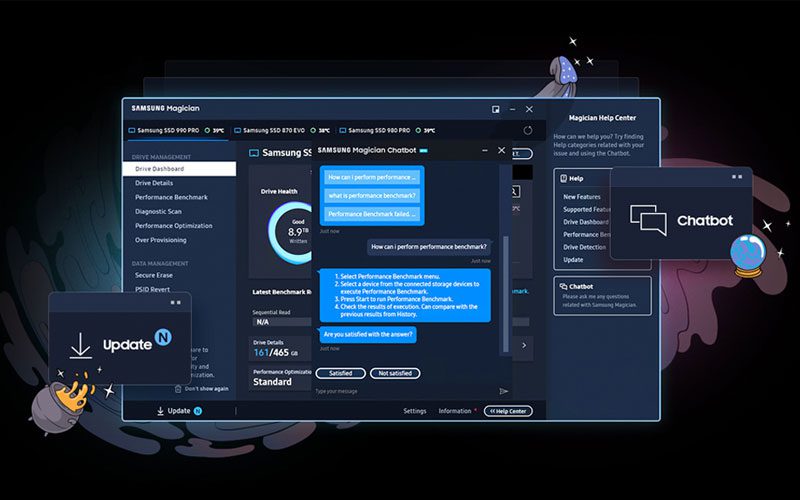Click the small Chatbot icon in Help Center
Screen dimensions: 800x500
click(x=564, y=286)
